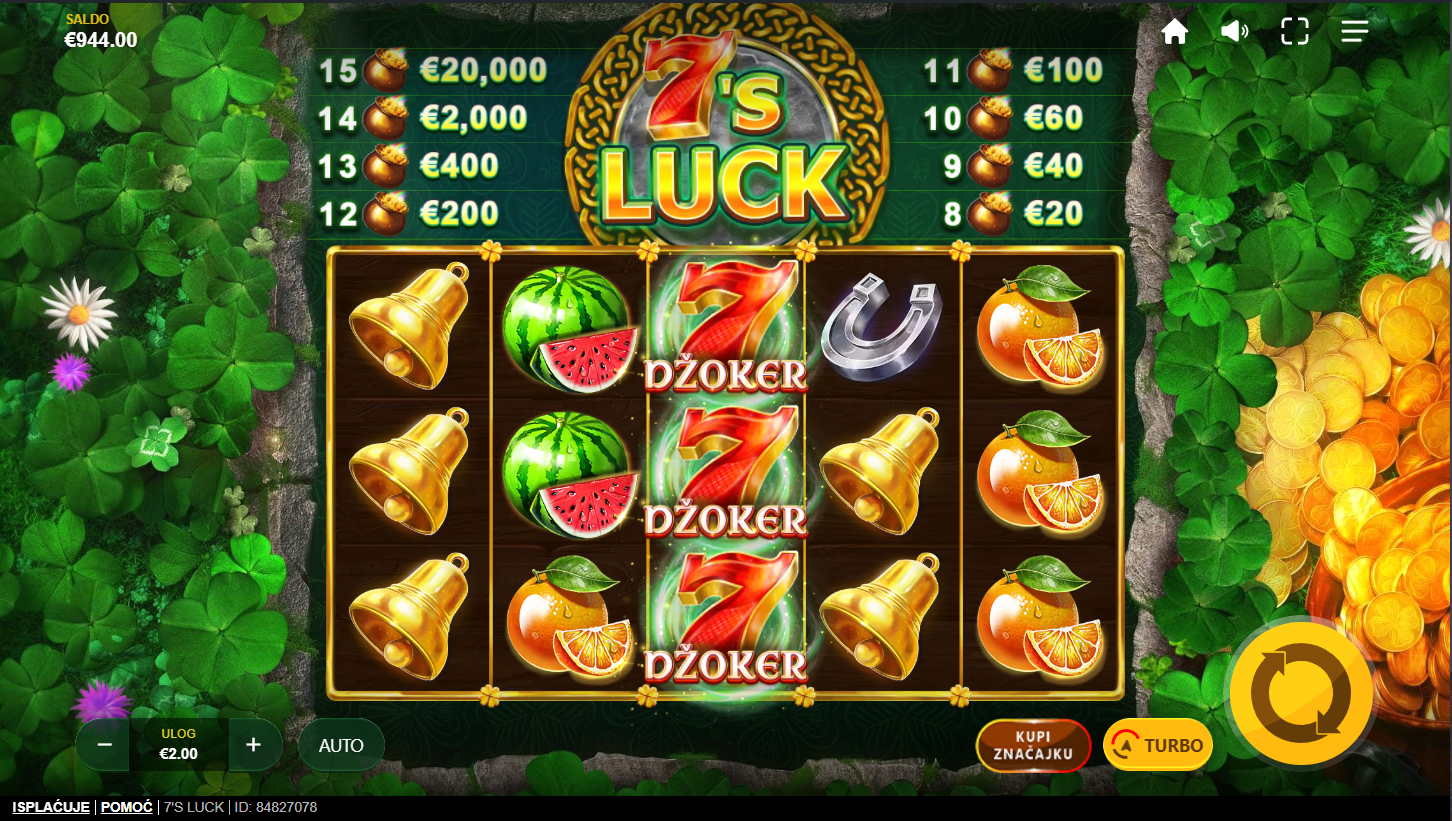Viewport: 1452px width, 821px height.
Task: Decrease the bet with minus button
Action: tap(104, 745)
